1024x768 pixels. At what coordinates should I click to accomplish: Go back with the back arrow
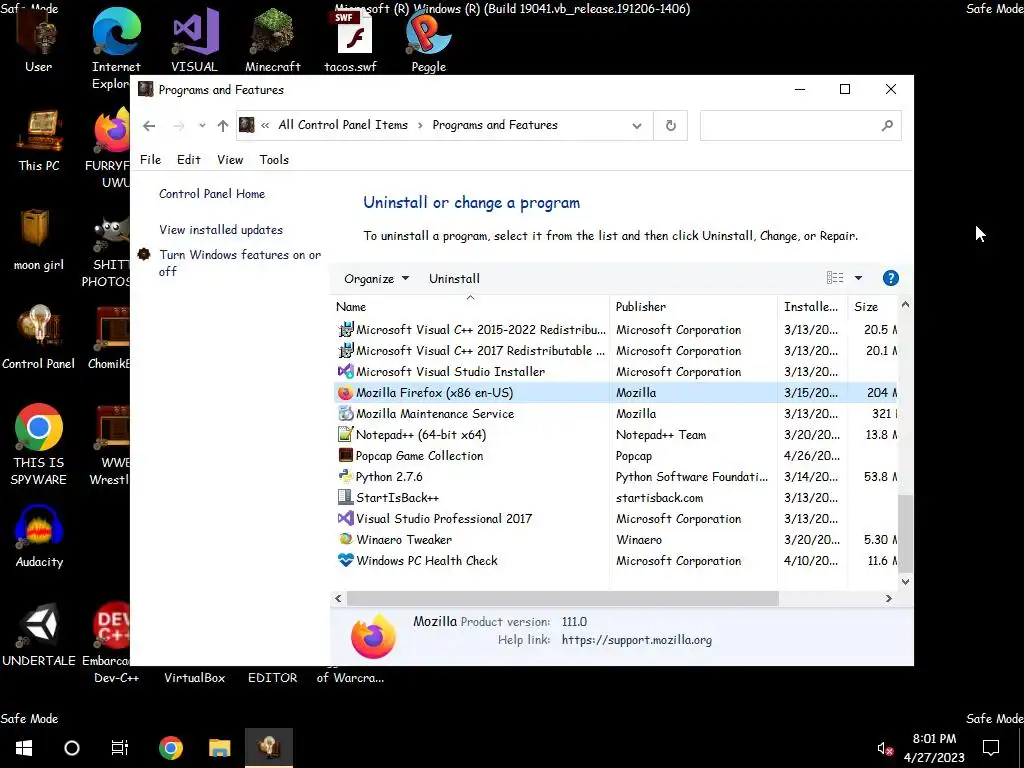149,125
